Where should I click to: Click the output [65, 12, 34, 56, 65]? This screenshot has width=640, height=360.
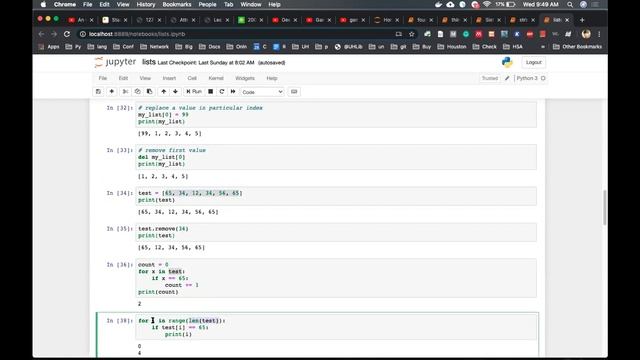pos(171,247)
